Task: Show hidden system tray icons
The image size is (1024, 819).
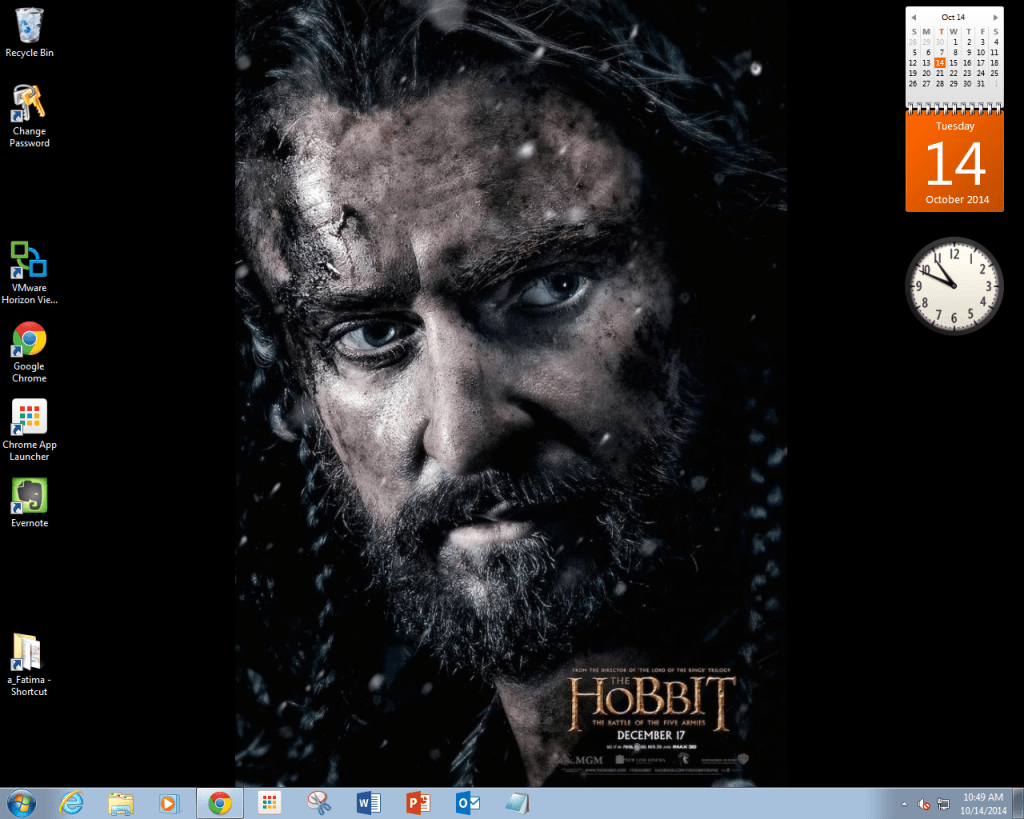Action: [x=904, y=803]
